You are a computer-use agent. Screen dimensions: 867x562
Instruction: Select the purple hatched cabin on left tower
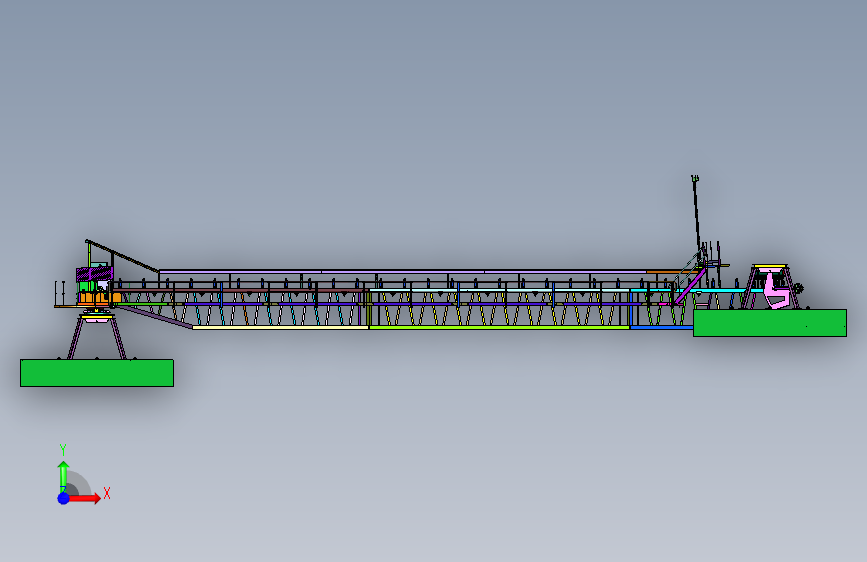click(x=95, y=273)
